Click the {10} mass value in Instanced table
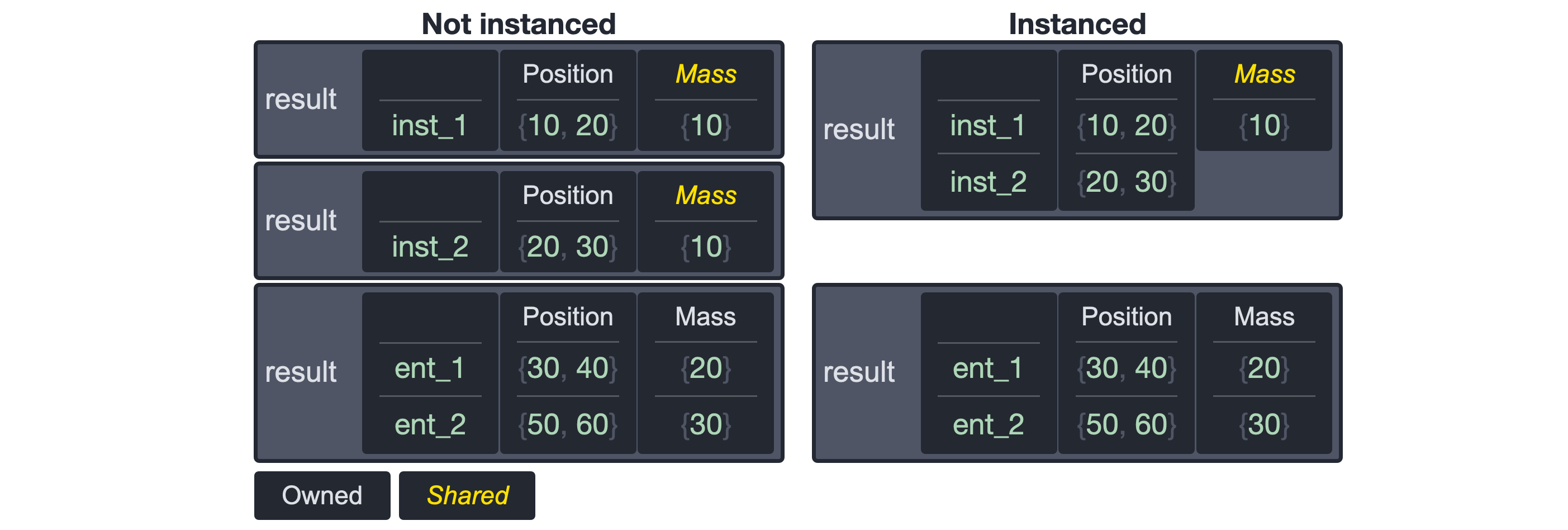 click(1263, 125)
